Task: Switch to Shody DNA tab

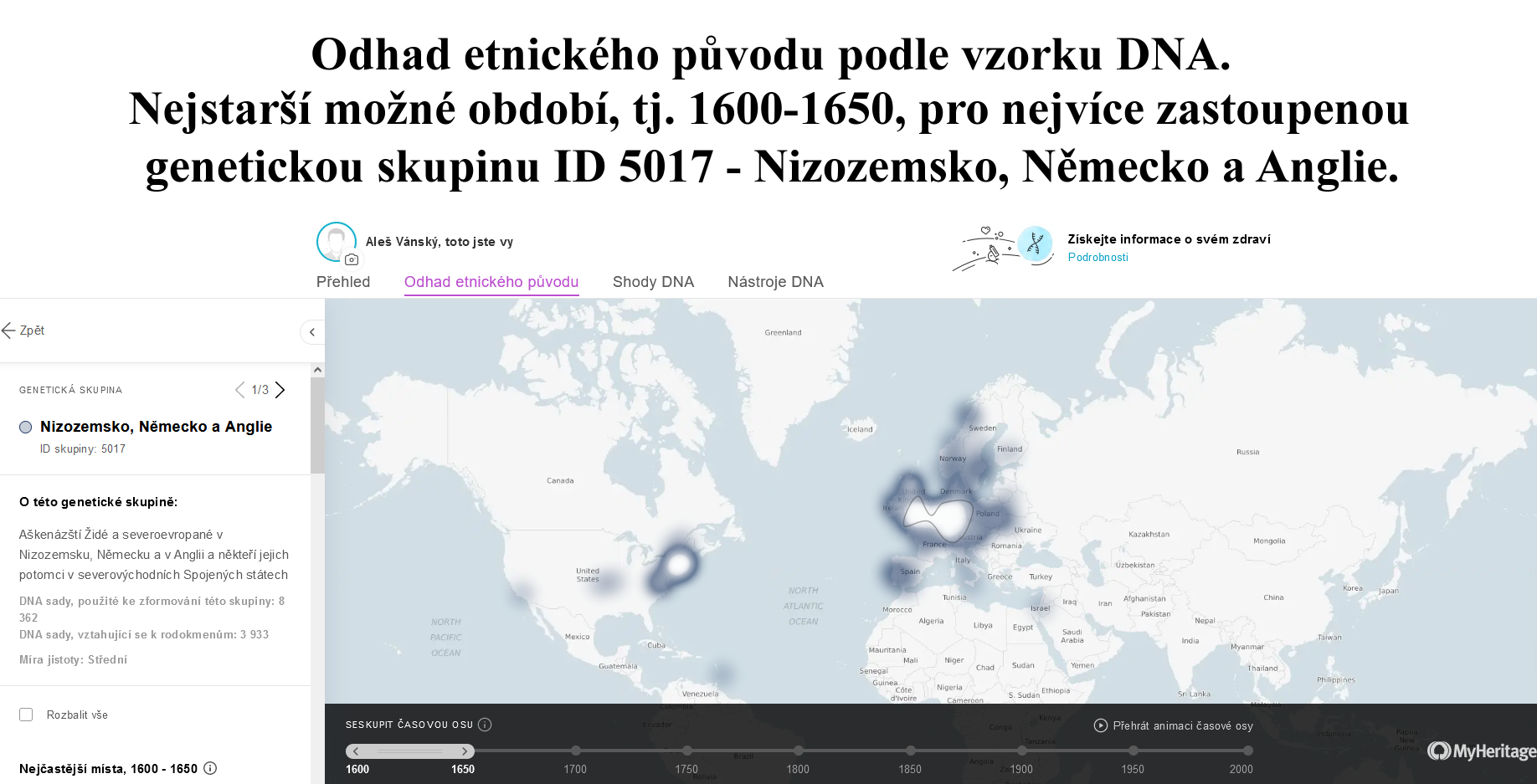Action: coord(653,282)
